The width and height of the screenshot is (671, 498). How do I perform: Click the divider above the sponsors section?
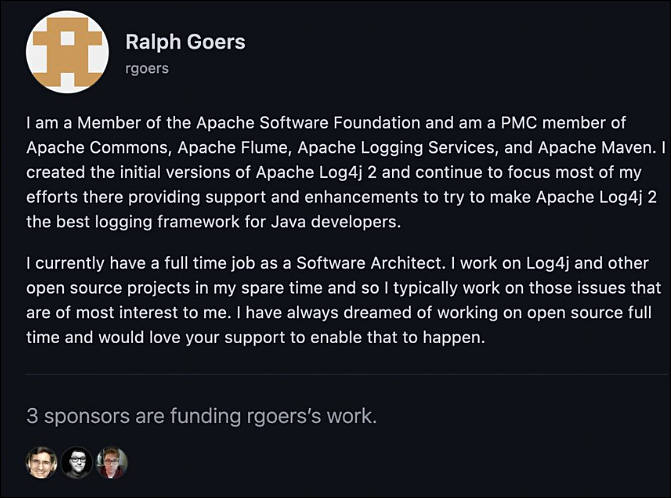tap(346, 374)
